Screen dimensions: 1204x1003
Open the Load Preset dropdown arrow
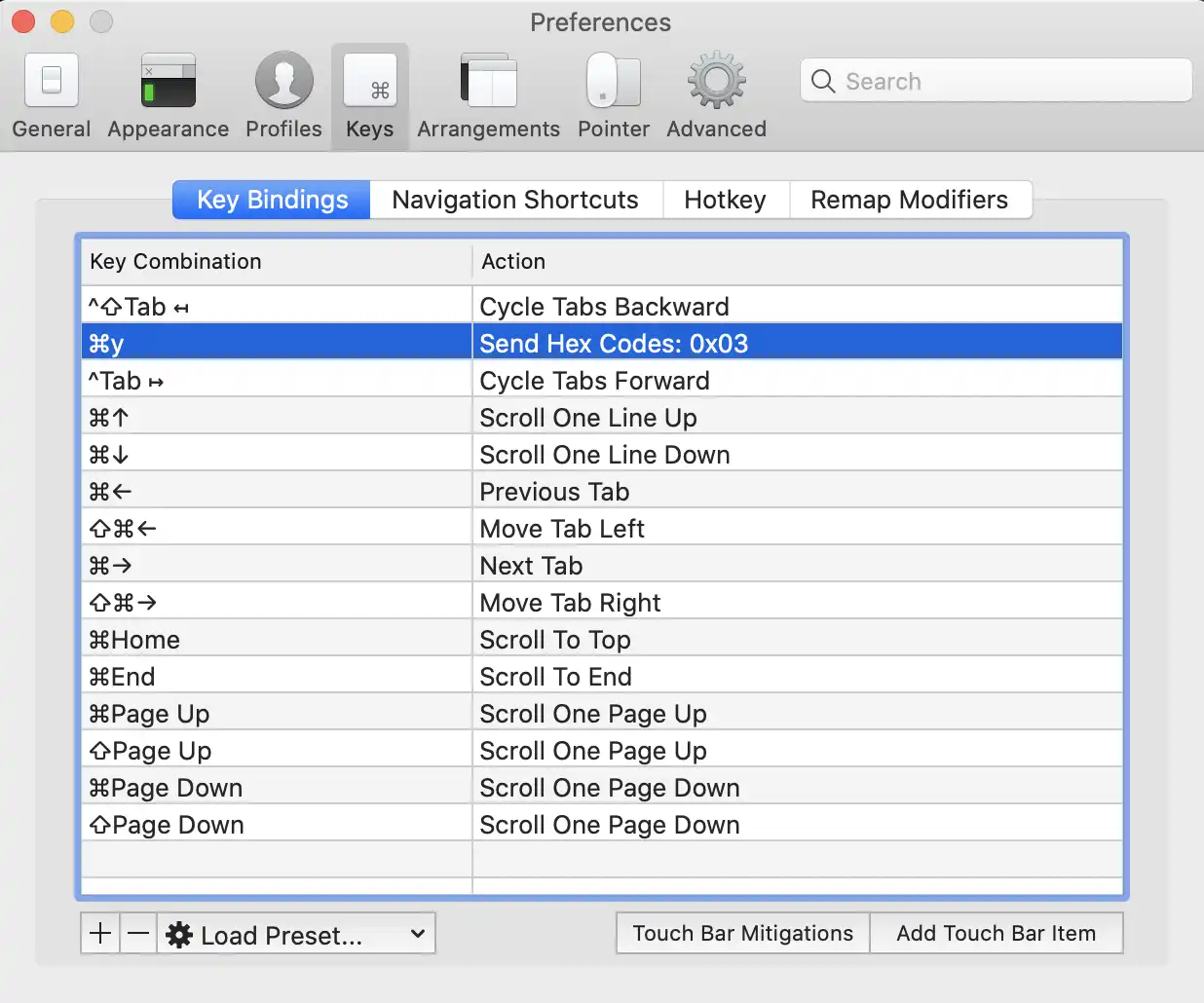tap(418, 934)
